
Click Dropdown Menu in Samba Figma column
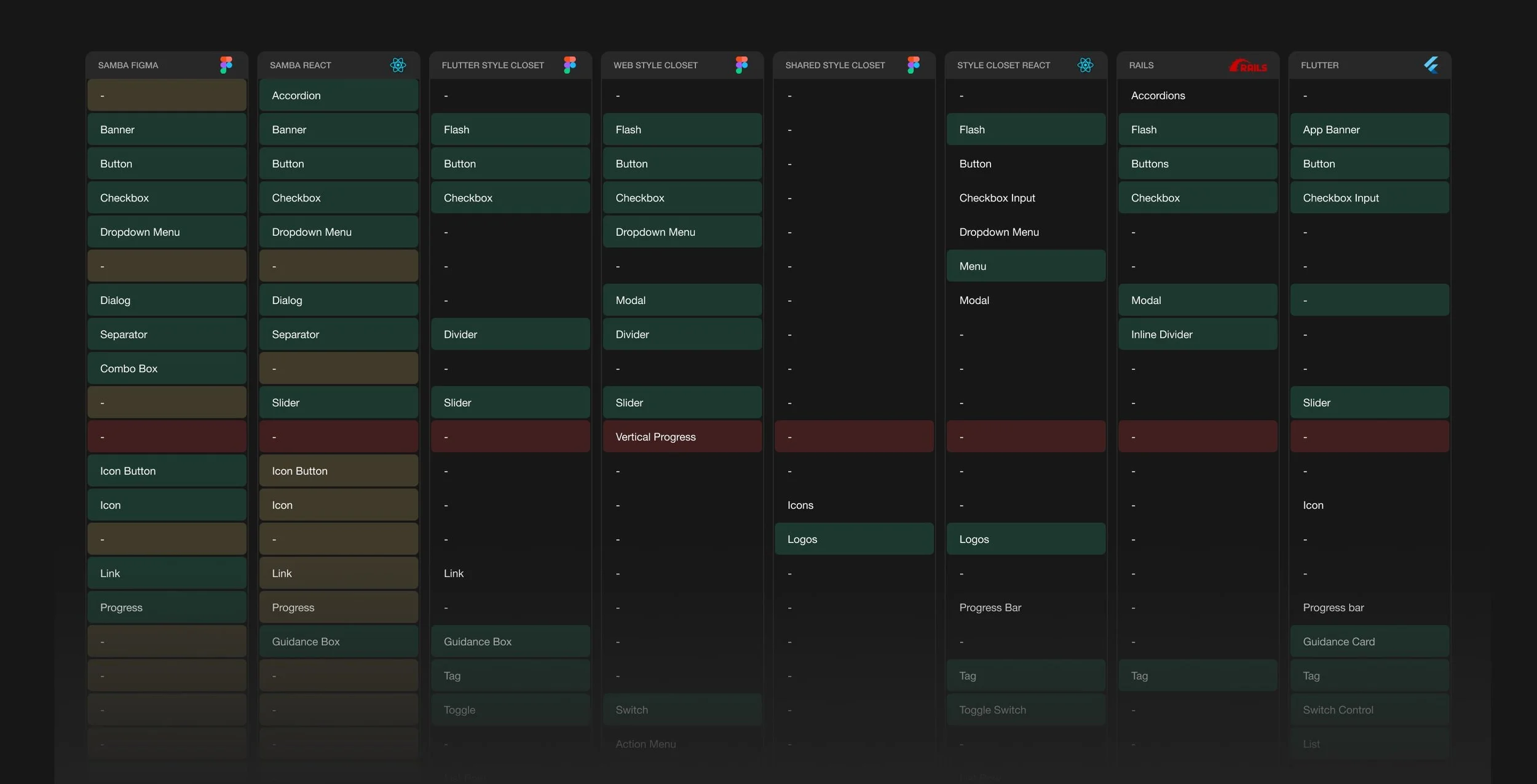167,232
